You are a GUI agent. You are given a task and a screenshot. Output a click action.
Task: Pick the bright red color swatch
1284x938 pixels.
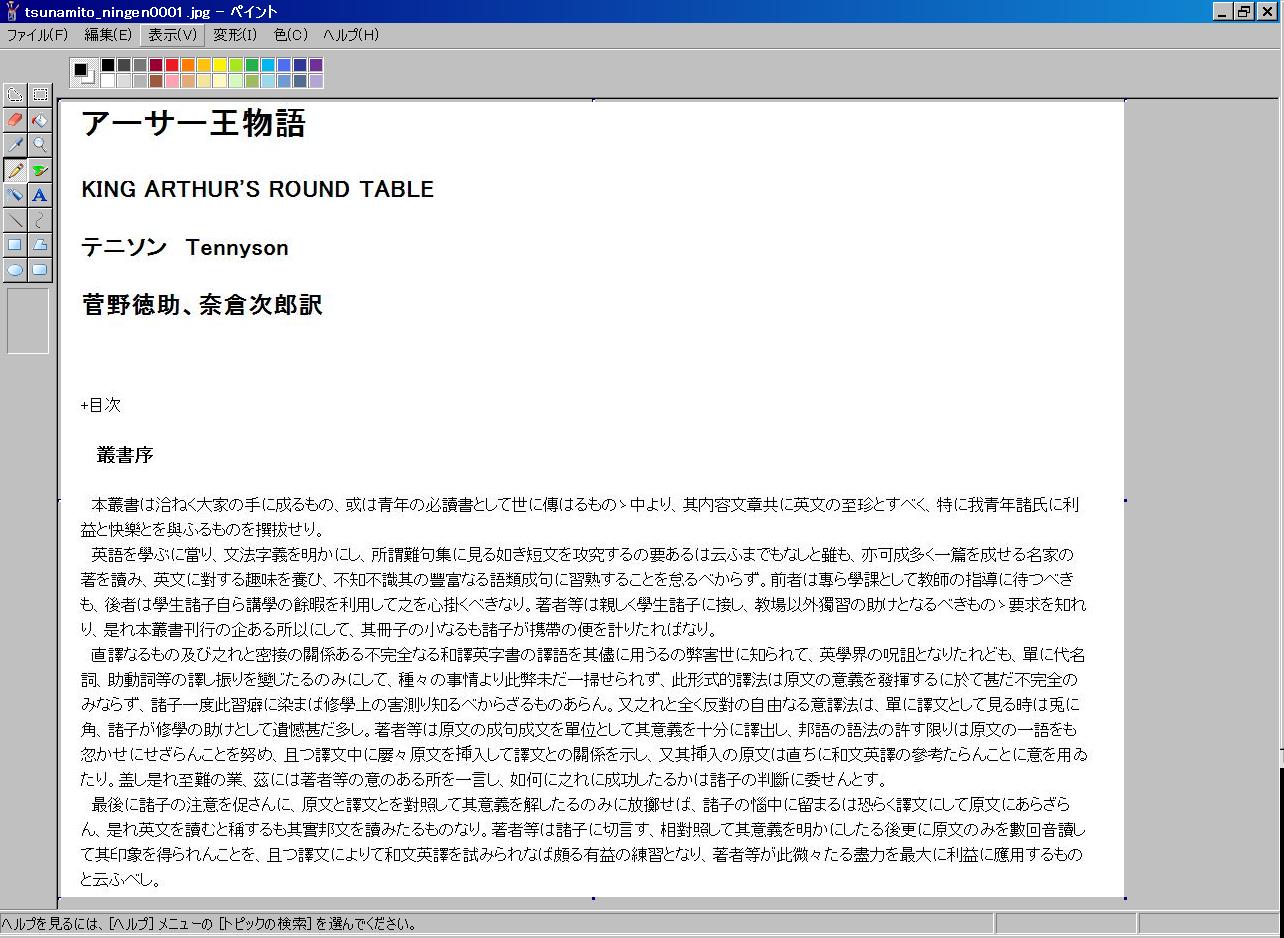pyautogui.click(x=172, y=65)
